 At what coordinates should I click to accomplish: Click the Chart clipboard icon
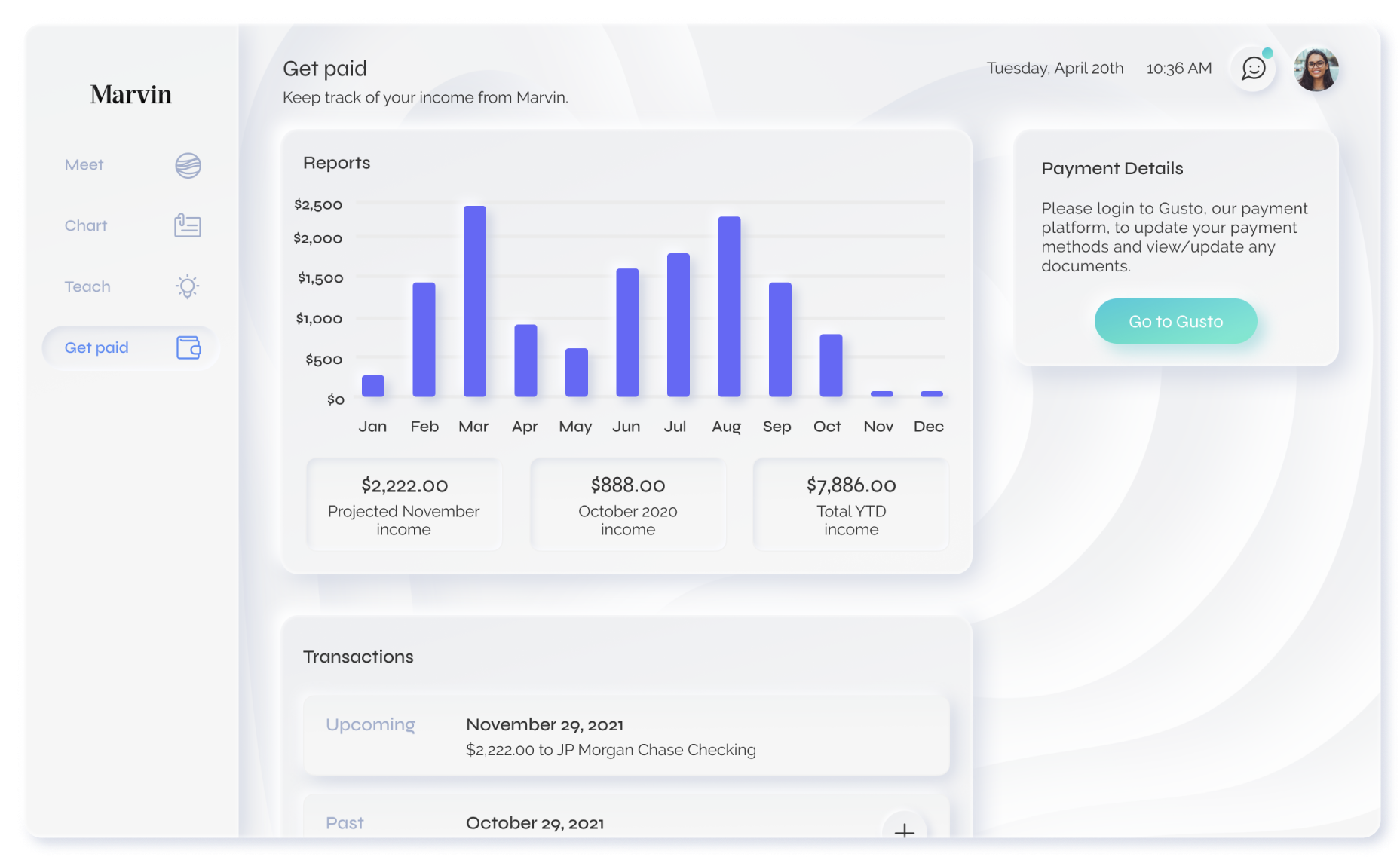pos(188,225)
